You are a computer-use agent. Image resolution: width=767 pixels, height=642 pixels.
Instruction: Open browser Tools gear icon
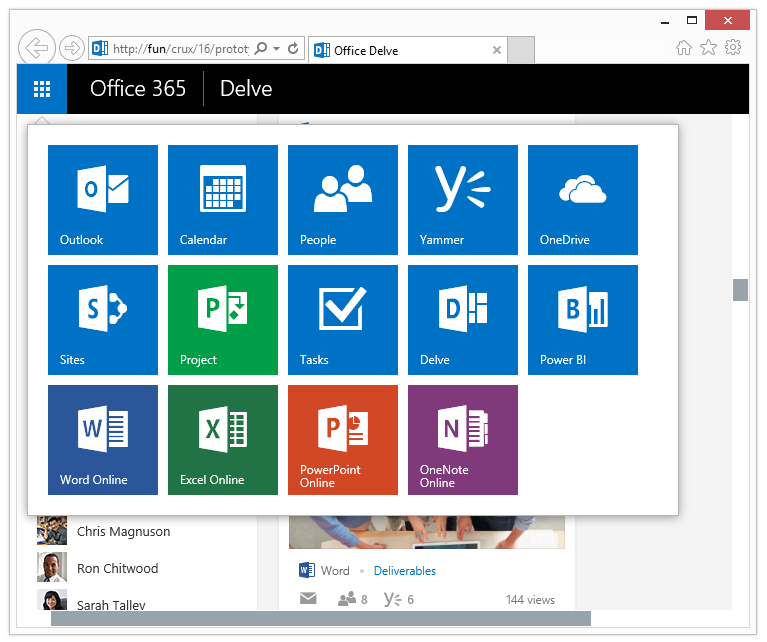coord(733,47)
